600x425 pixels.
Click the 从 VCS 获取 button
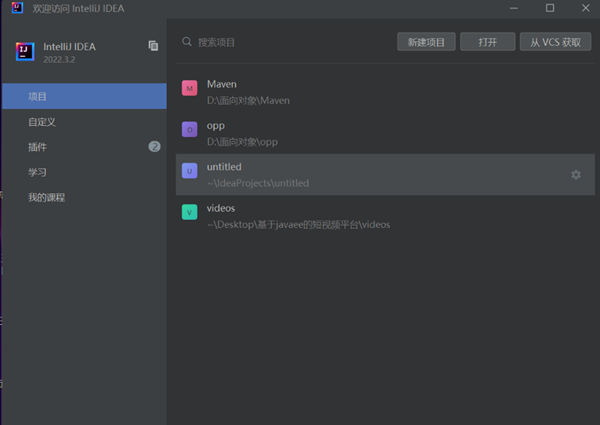pyautogui.click(x=555, y=42)
